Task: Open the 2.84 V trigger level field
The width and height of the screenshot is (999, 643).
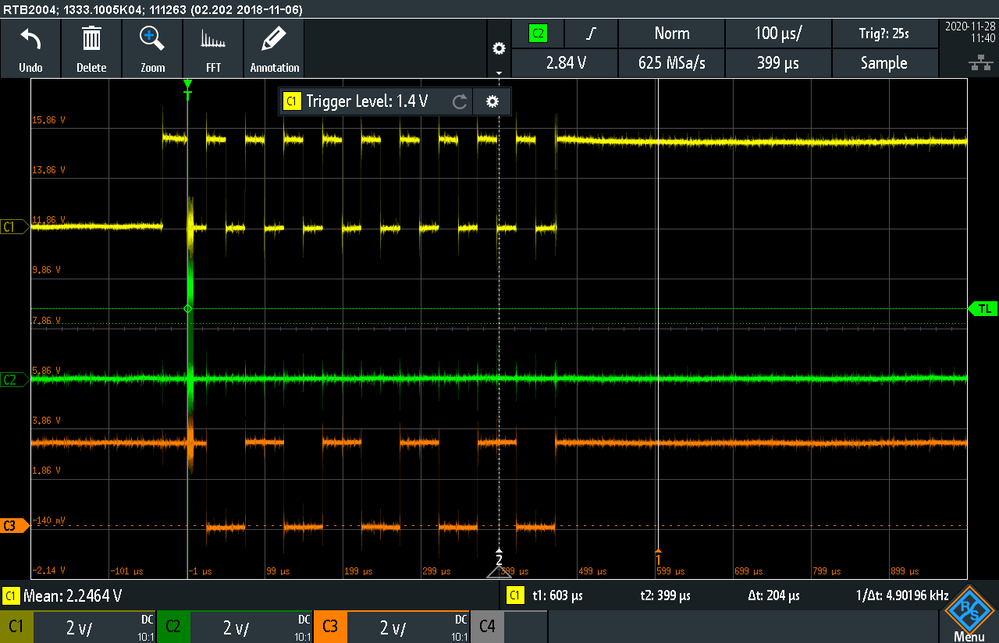Action: coord(566,62)
